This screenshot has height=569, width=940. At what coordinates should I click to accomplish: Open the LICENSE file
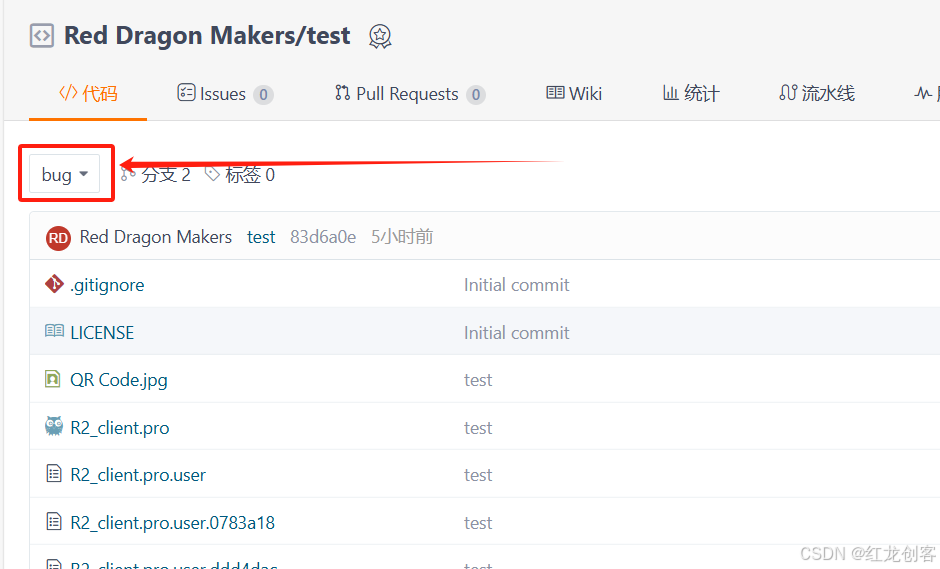click(102, 333)
